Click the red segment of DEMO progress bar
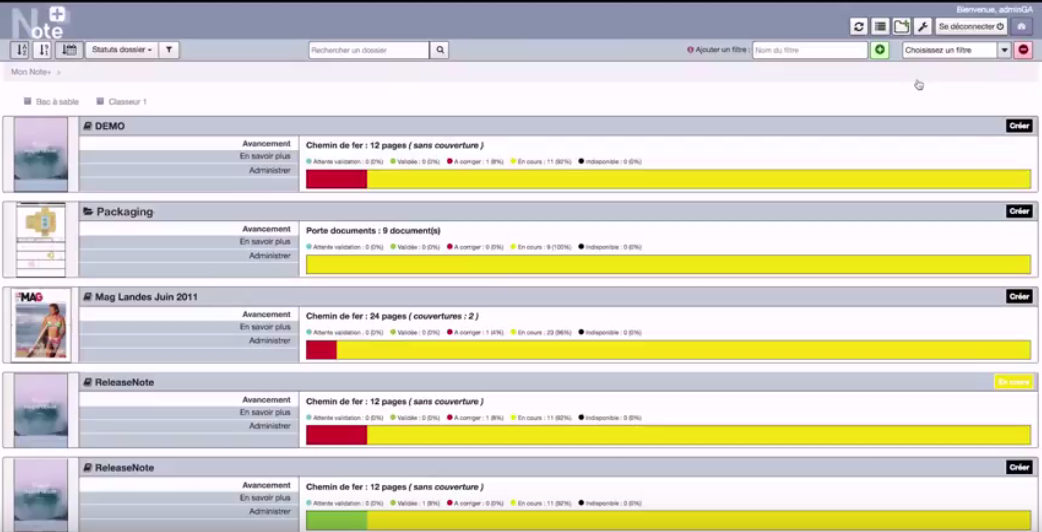 (336, 179)
